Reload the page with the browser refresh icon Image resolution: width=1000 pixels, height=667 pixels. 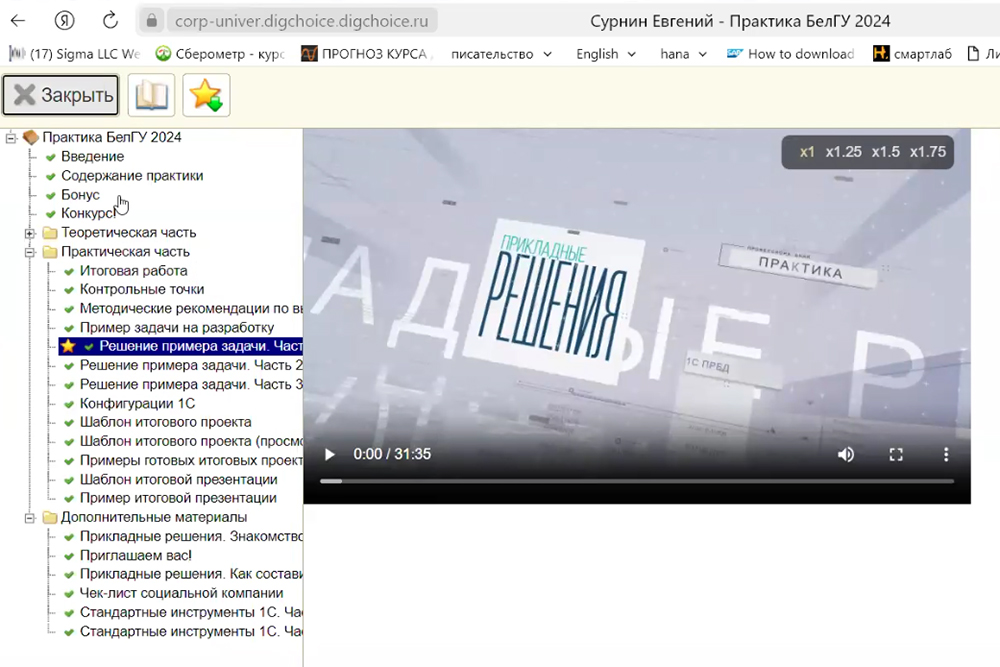[x=109, y=21]
